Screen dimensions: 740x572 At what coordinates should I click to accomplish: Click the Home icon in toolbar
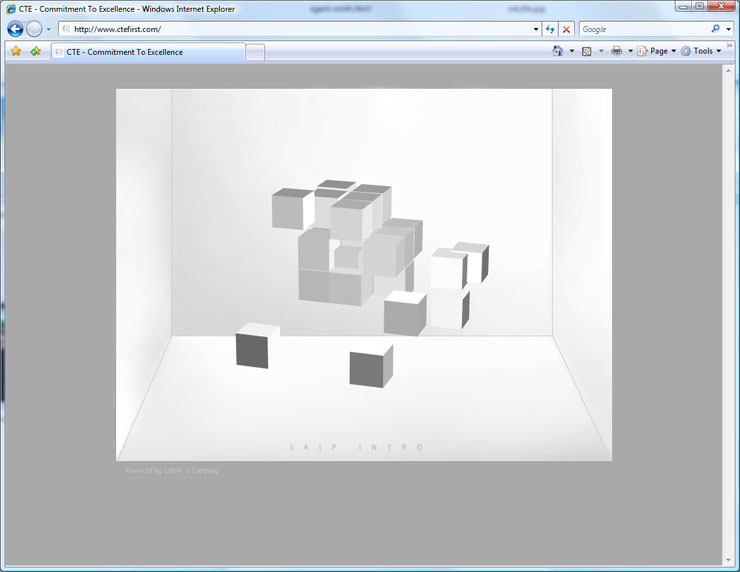coord(558,51)
